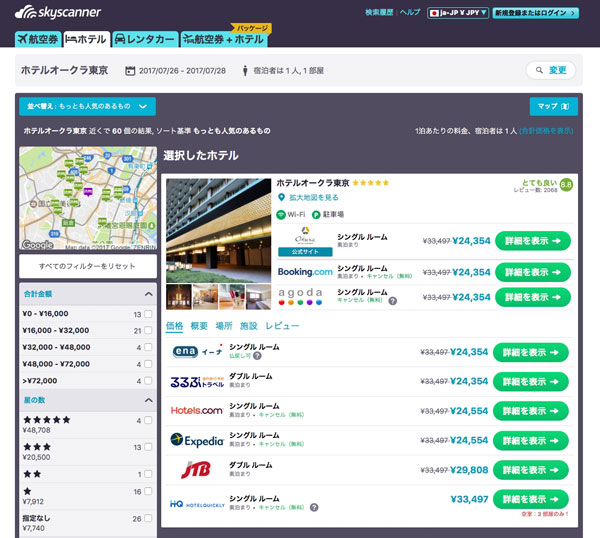The height and width of the screenshot is (538, 600).
Task: Show details for JTB offer
Action: tap(531, 470)
